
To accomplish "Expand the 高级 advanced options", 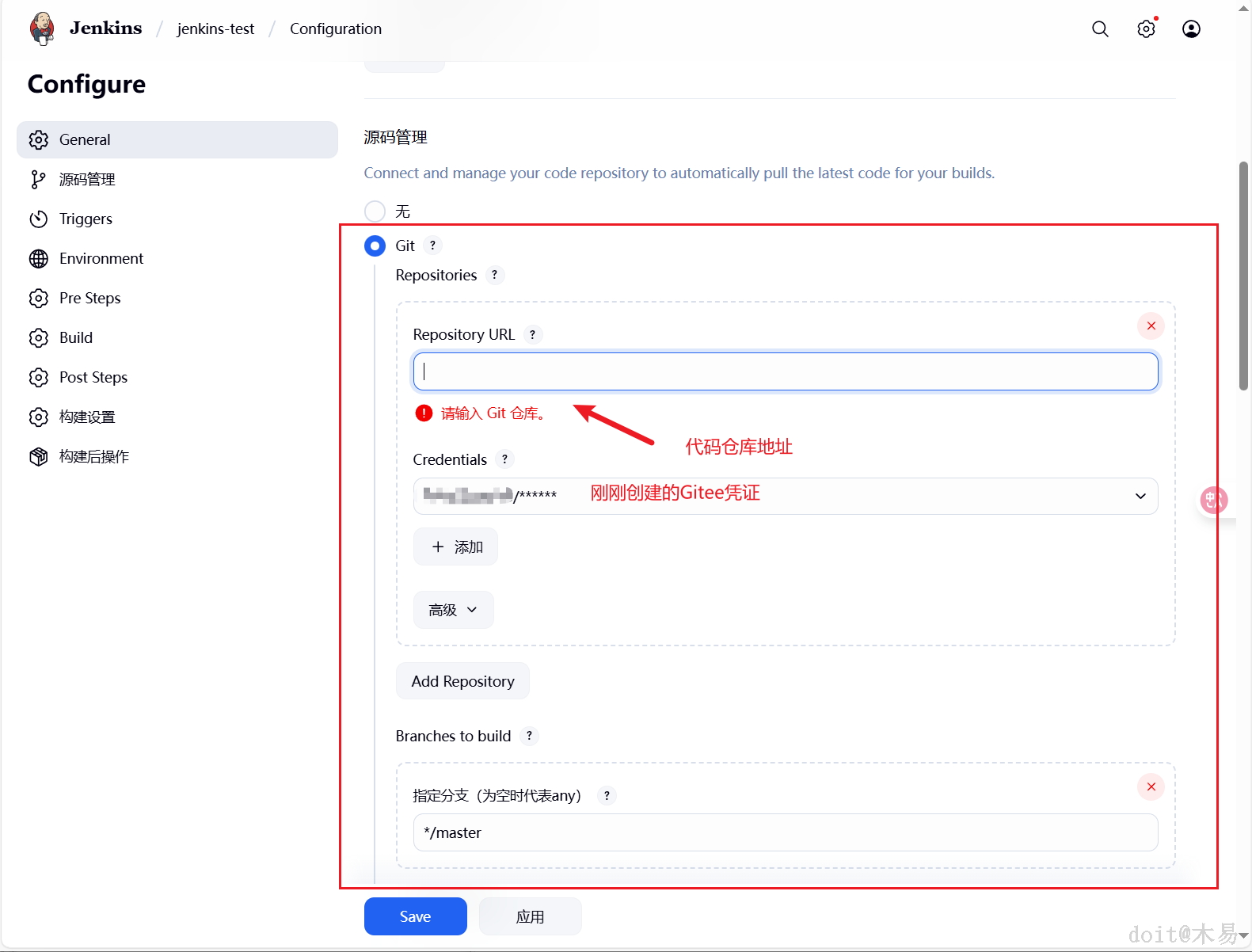I will click(x=453, y=610).
